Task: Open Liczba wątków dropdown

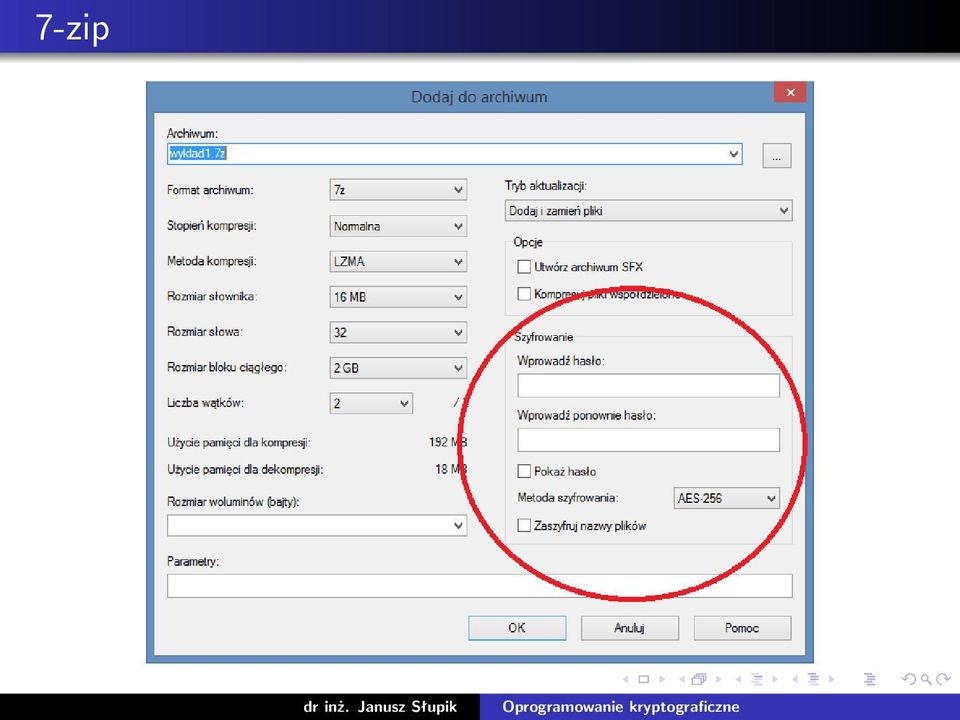Action: coord(371,403)
